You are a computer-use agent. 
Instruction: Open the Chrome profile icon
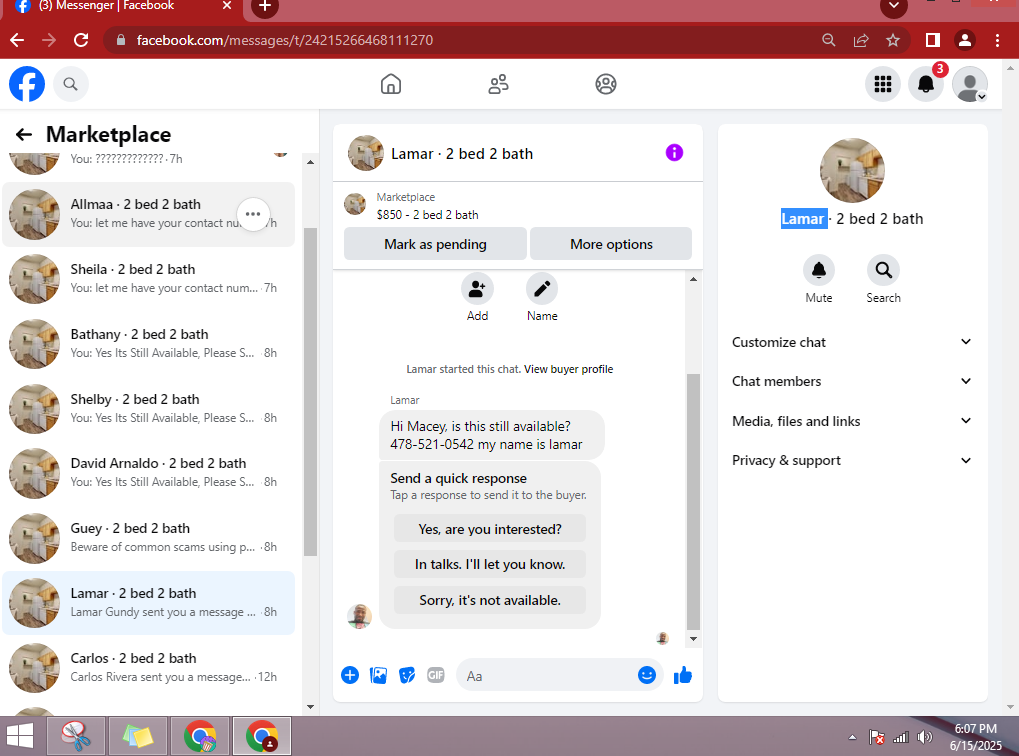pos(964,40)
